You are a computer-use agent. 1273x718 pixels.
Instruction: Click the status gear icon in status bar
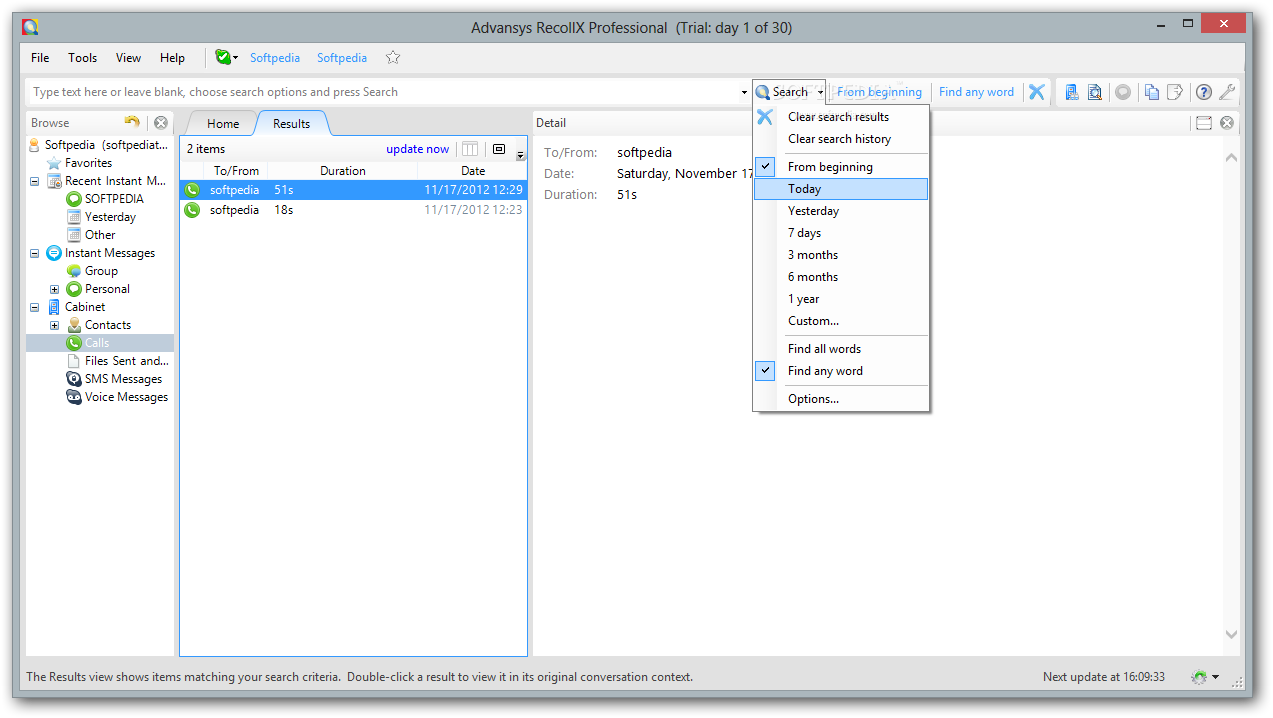click(1198, 677)
